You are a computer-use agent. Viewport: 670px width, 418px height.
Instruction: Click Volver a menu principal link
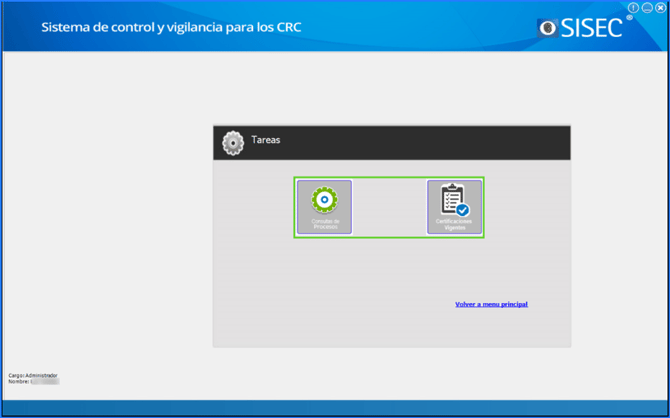491,304
